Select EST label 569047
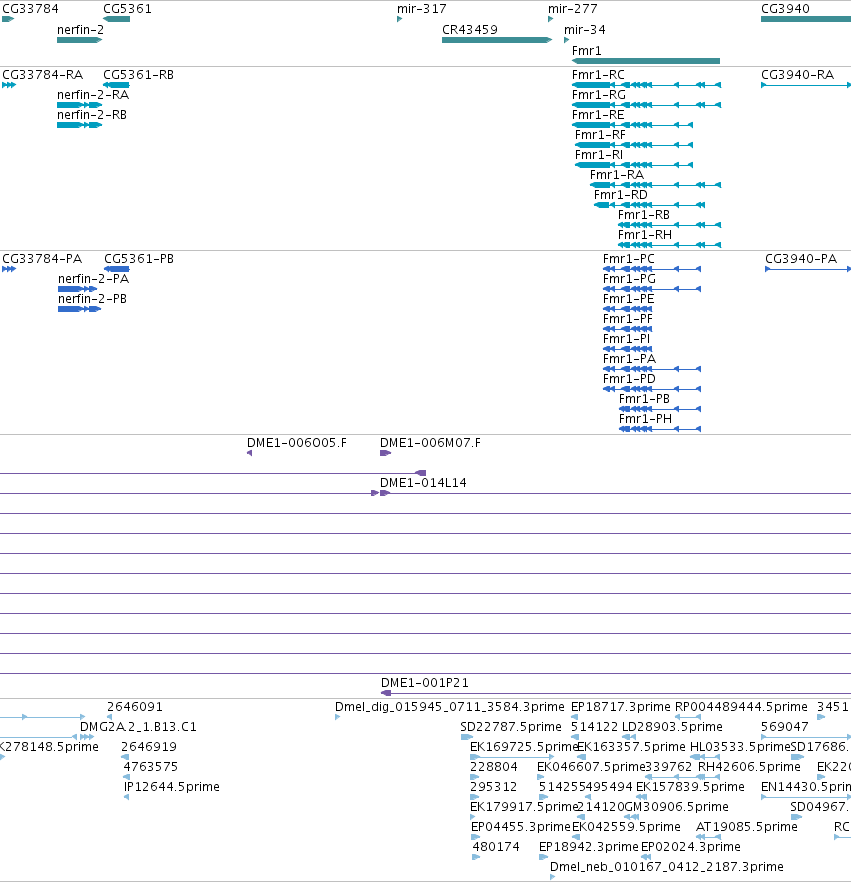 click(x=785, y=727)
